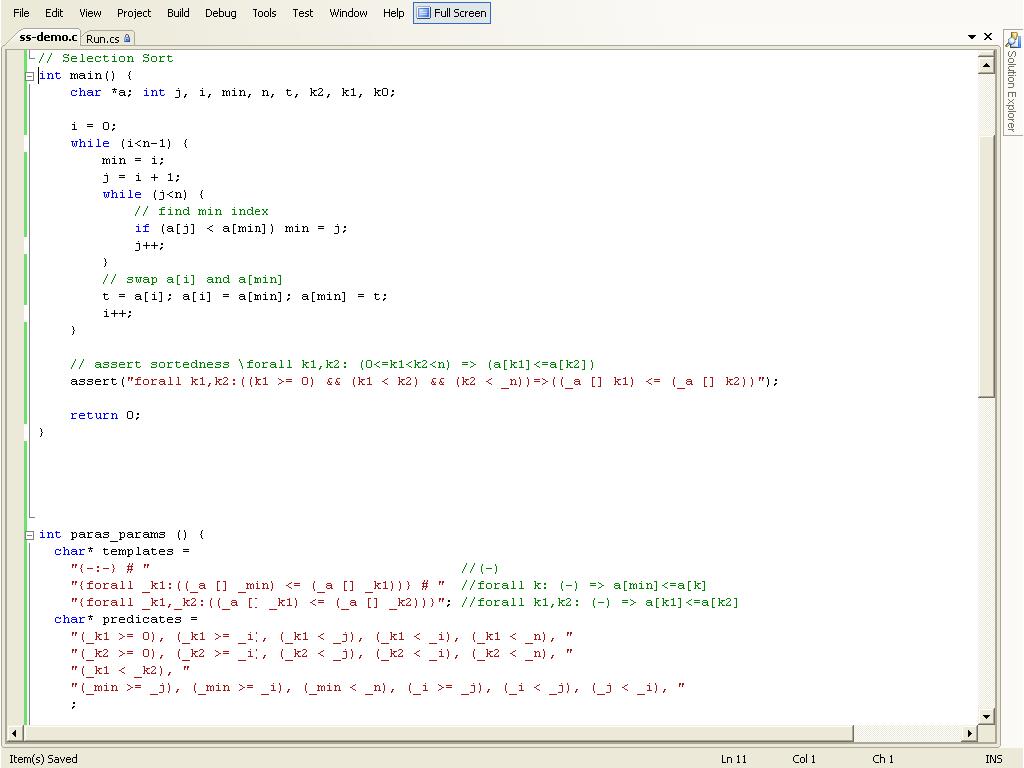Toggle Full Screen mode off
Image resolution: width=1024 pixels, height=768 pixels.
point(452,13)
